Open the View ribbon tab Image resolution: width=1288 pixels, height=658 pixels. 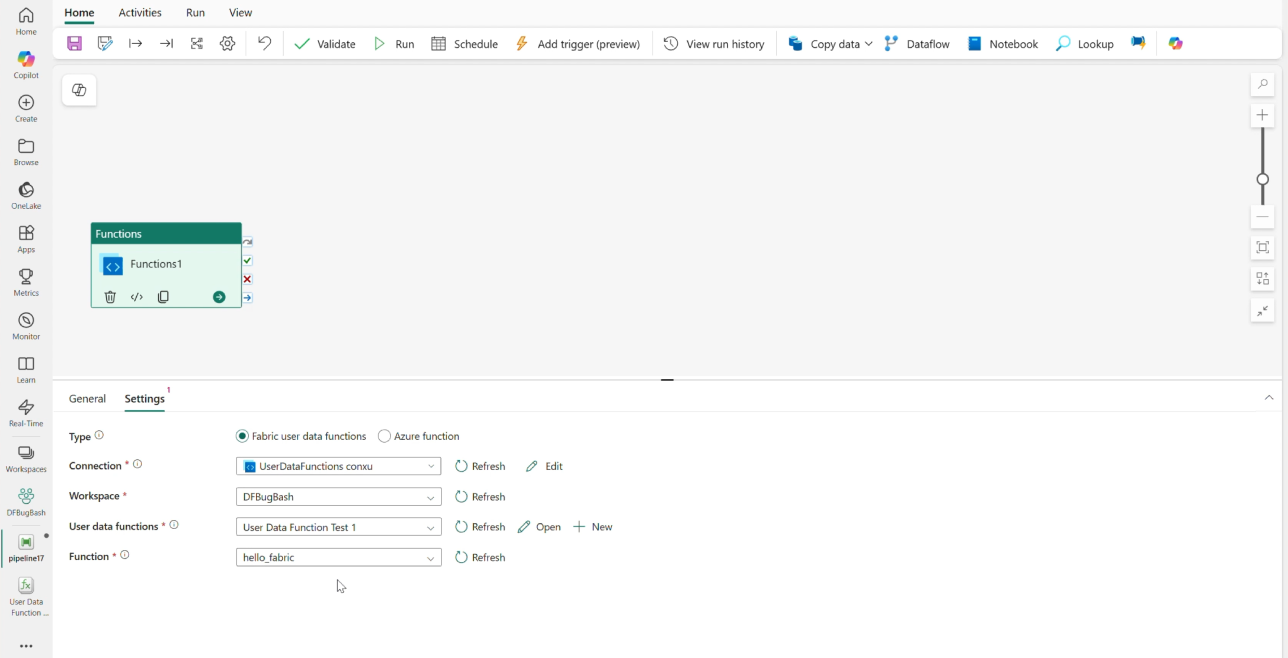[240, 13]
